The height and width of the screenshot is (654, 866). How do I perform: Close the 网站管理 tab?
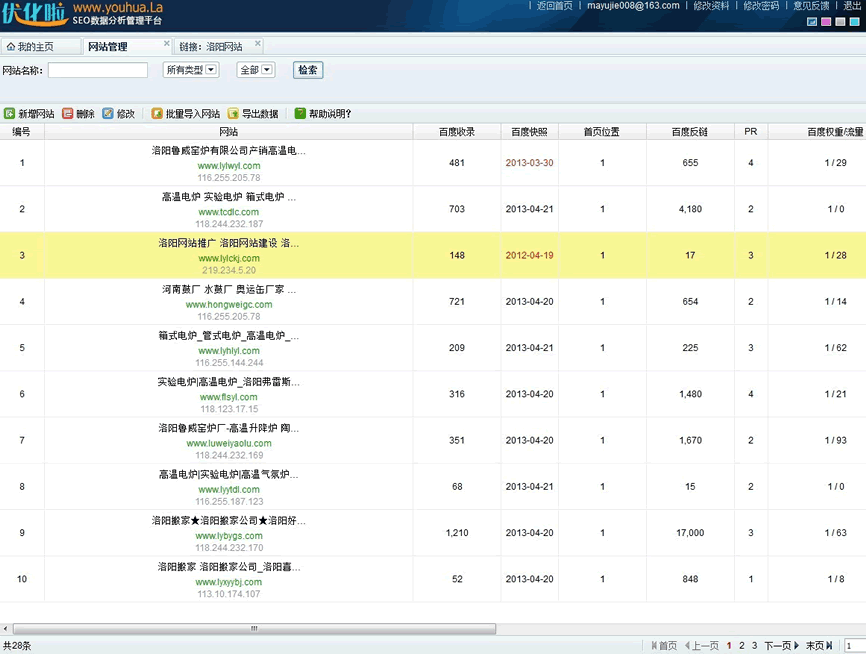(x=166, y=45)
